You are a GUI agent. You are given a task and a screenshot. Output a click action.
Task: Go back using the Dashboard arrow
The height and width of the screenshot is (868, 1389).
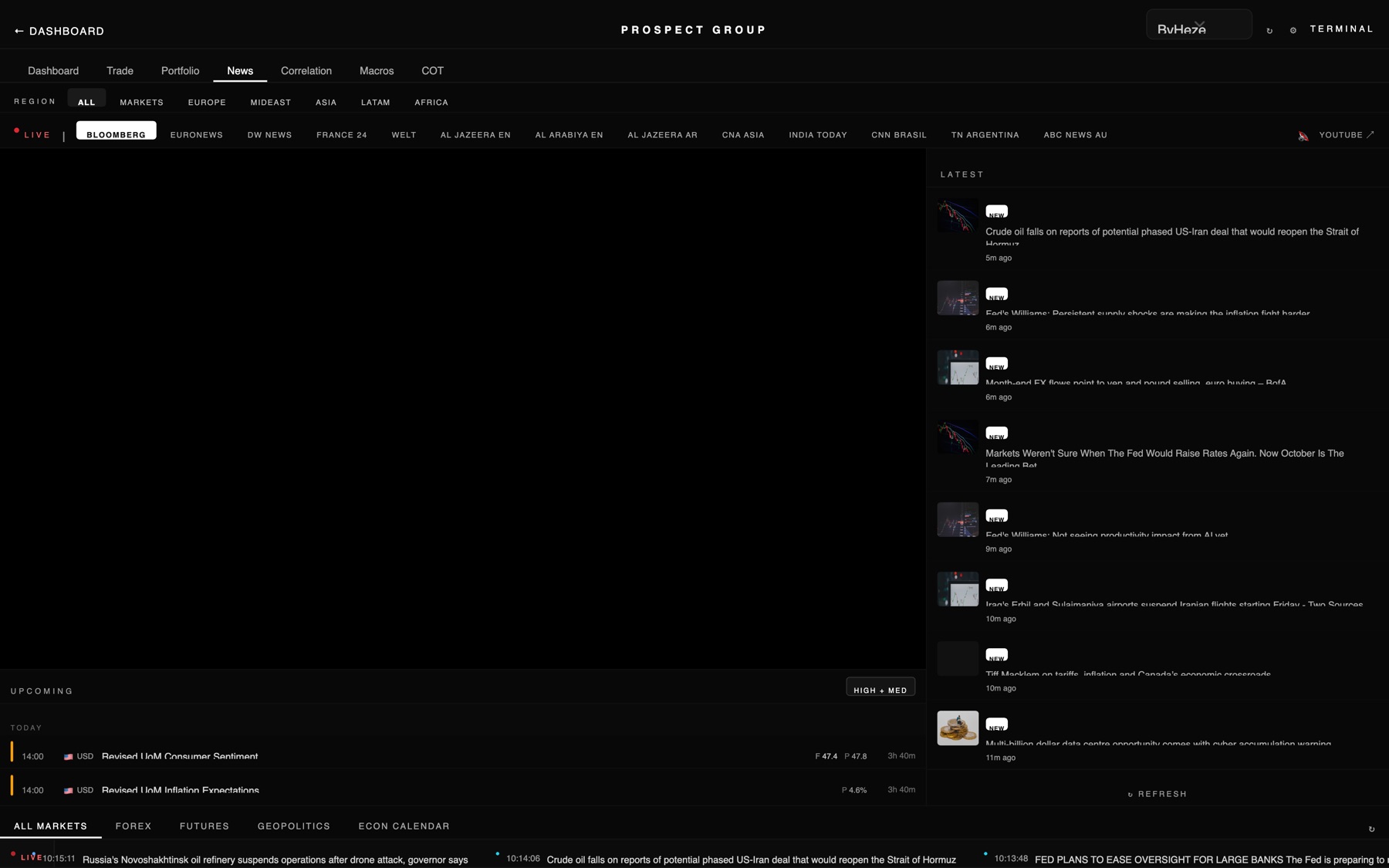[59, 31]
